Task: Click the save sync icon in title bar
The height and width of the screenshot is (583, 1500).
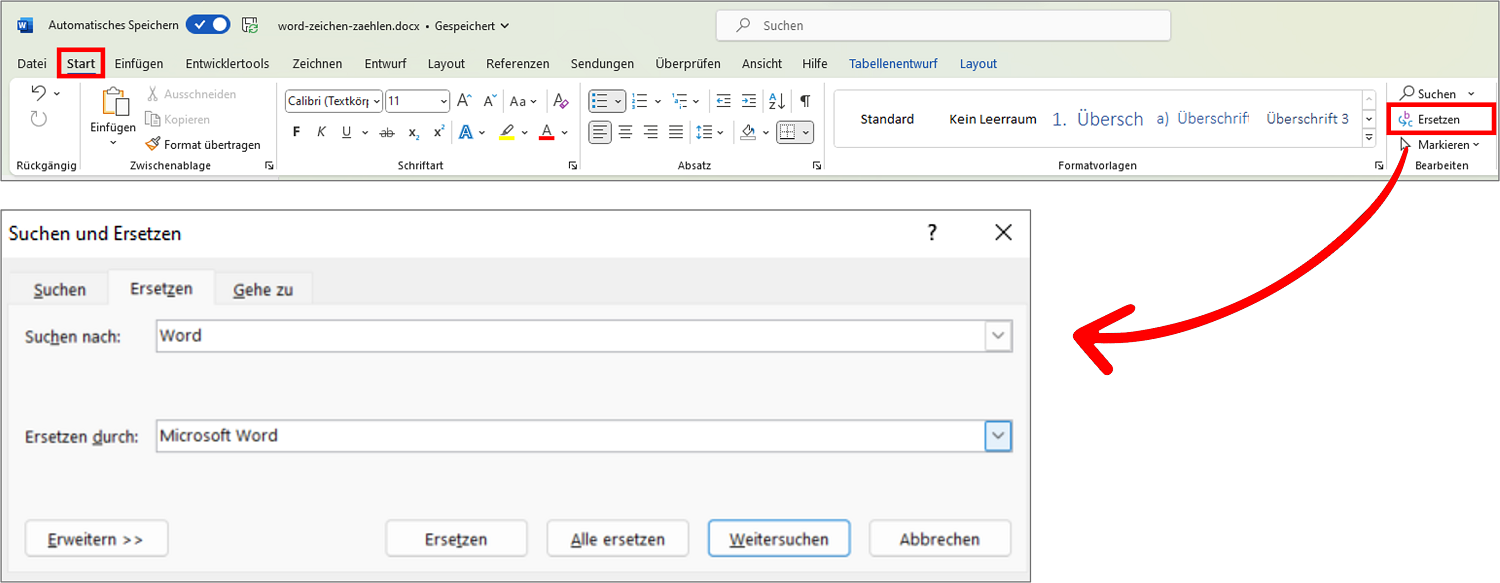Action: point(250,25)
